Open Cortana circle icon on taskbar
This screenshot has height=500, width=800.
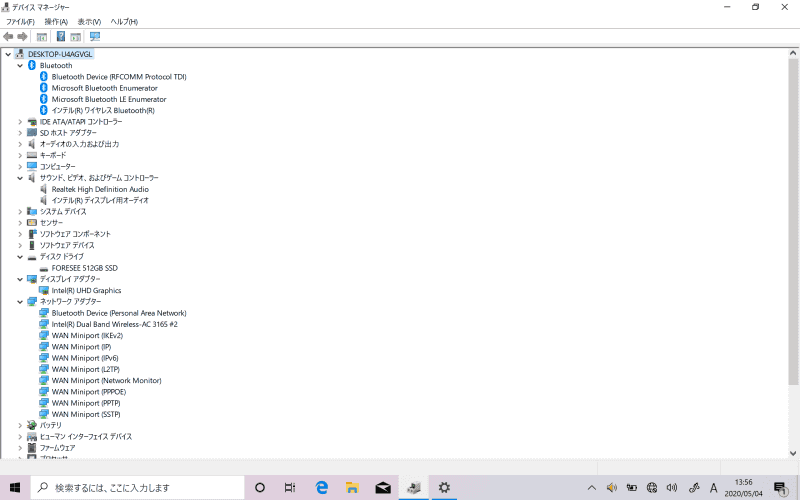point(260,488)
